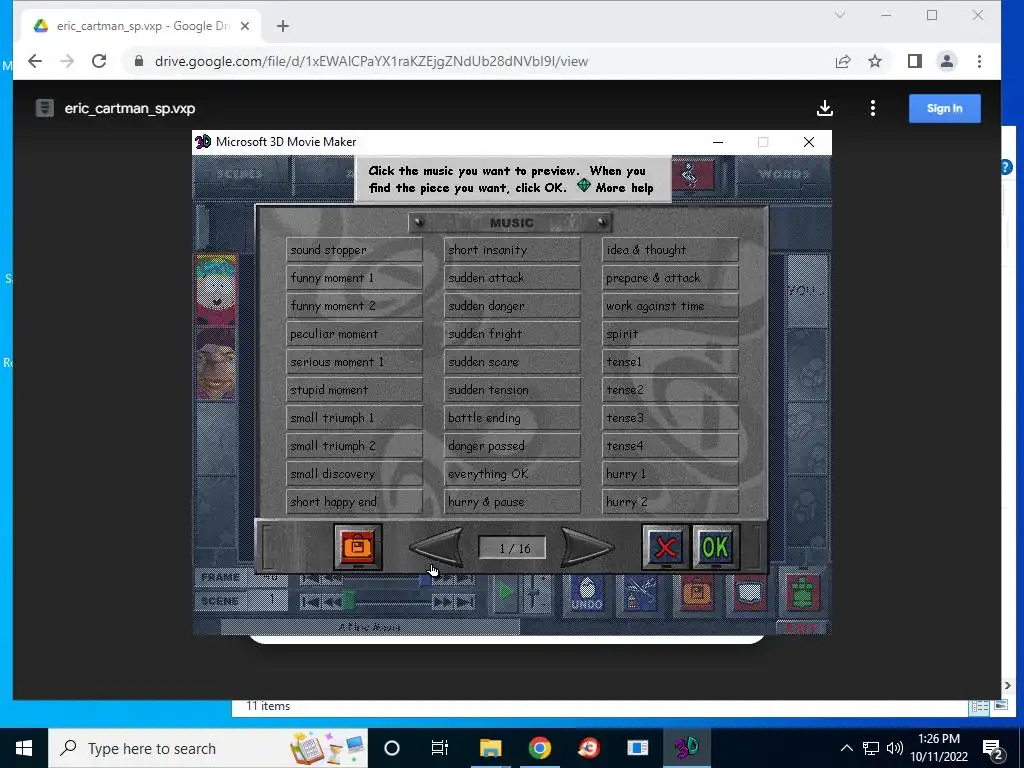Open Task View on taskbar
The height and width of the screenshot is (768, 1024).
pos(440,748)
